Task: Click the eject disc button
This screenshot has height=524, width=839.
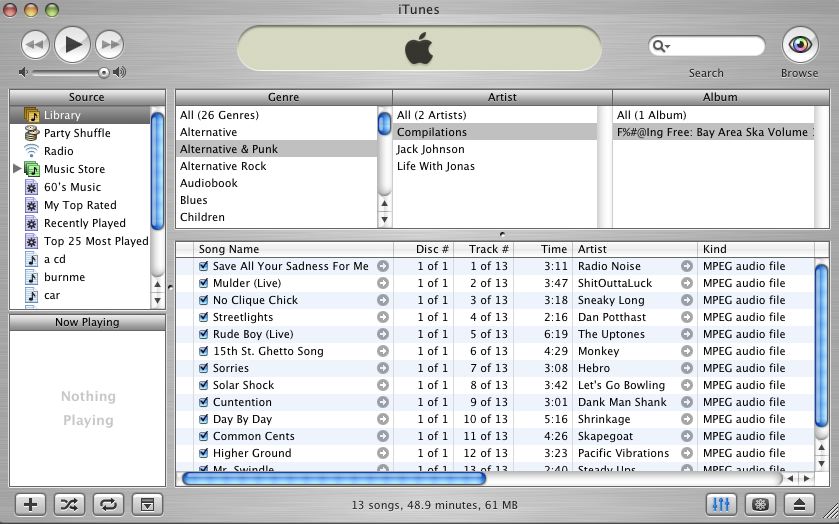Action: pos(800,504)
